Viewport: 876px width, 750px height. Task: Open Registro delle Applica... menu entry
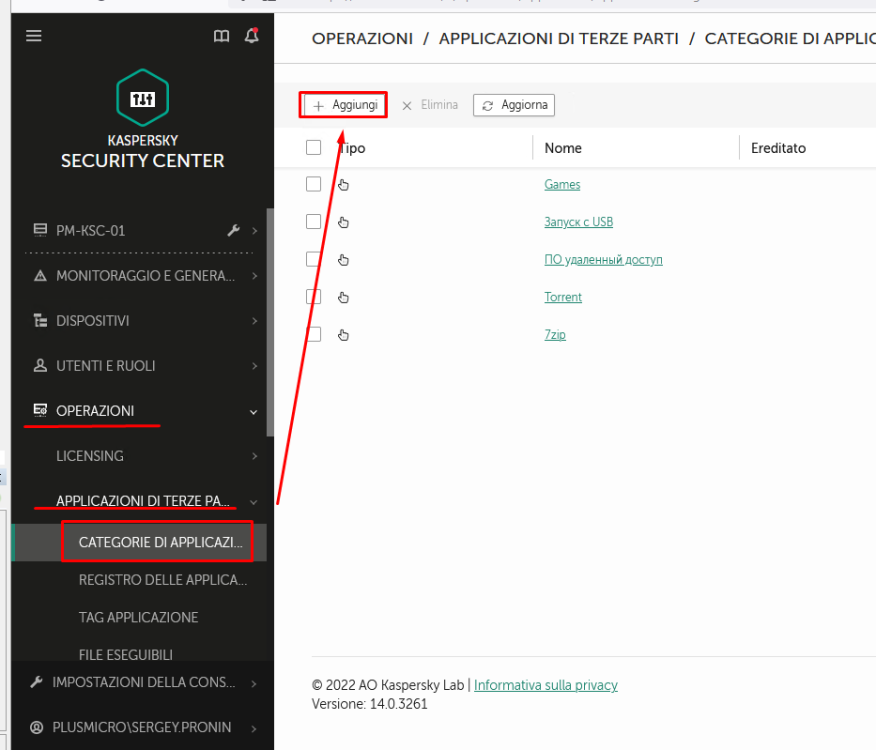click(x=163, y=580)
